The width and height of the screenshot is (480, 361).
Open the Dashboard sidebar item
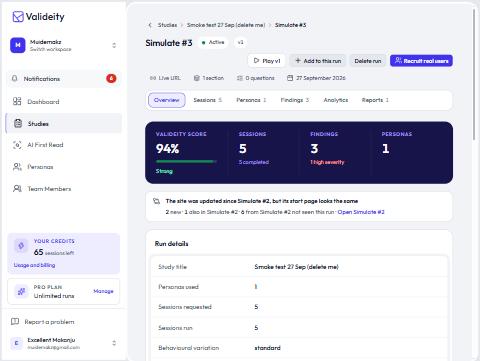64,102
